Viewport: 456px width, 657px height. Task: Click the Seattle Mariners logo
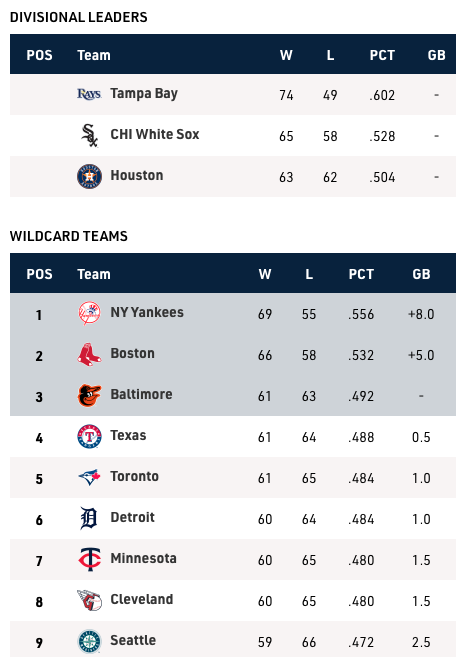pos(89,641)
